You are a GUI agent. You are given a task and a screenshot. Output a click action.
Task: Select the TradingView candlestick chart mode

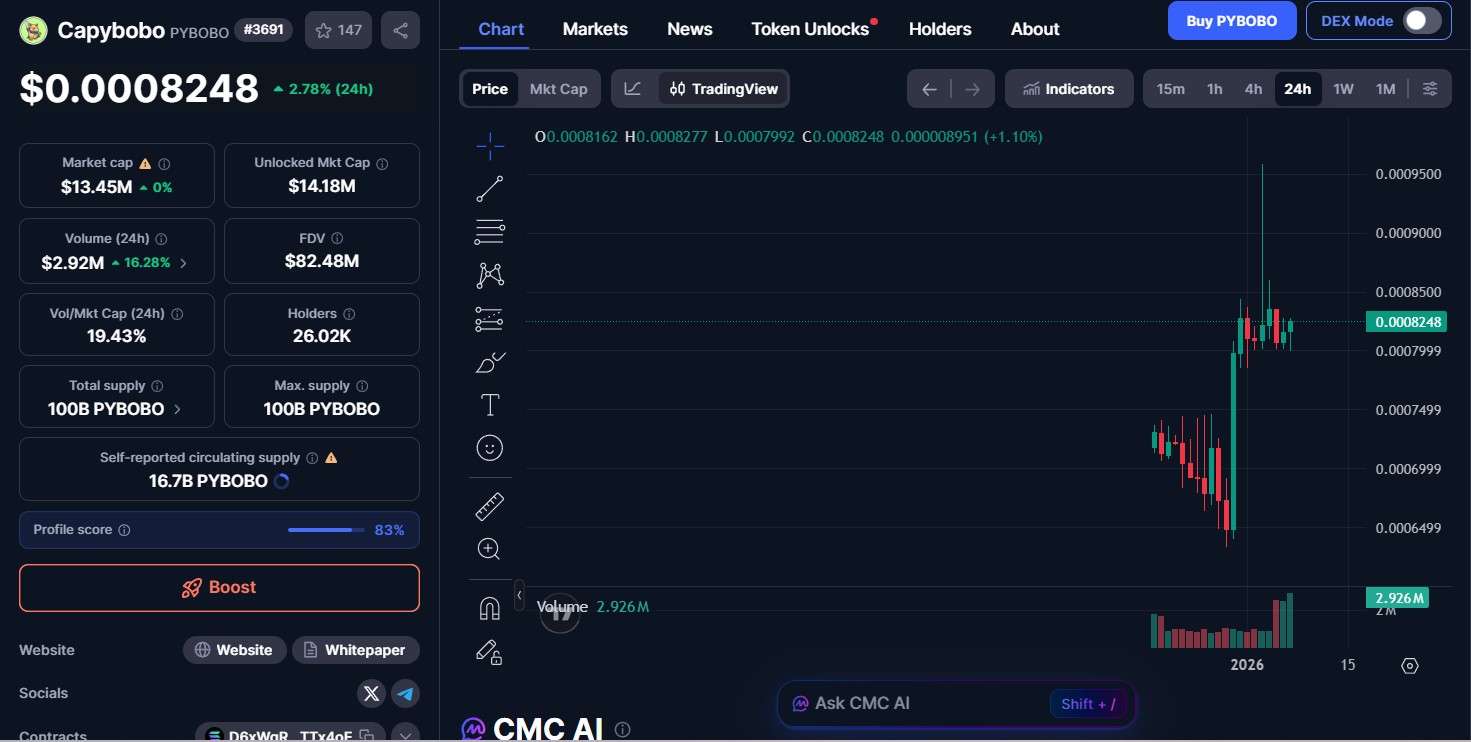coord(724,89)
